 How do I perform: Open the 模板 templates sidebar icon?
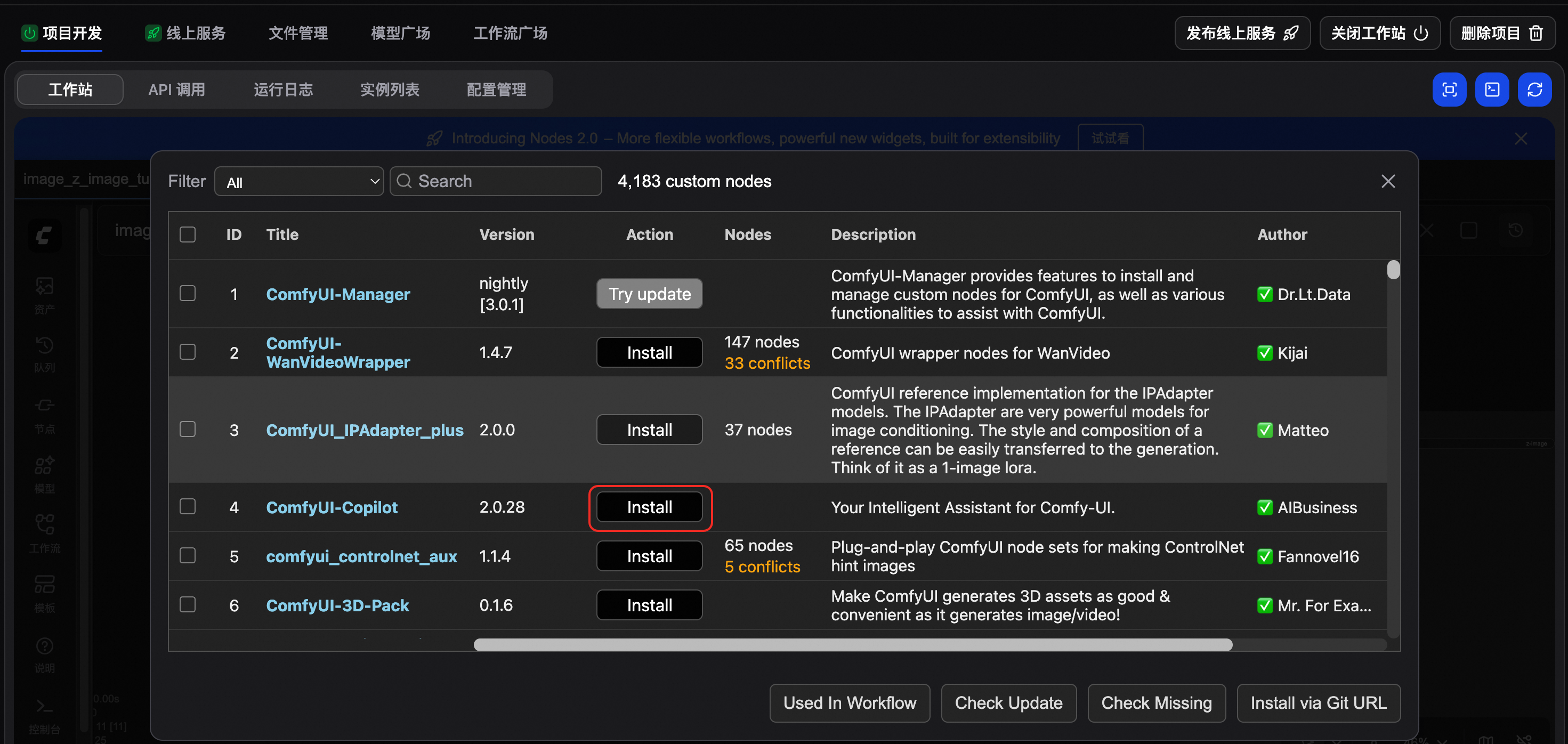tap(44, 594)
